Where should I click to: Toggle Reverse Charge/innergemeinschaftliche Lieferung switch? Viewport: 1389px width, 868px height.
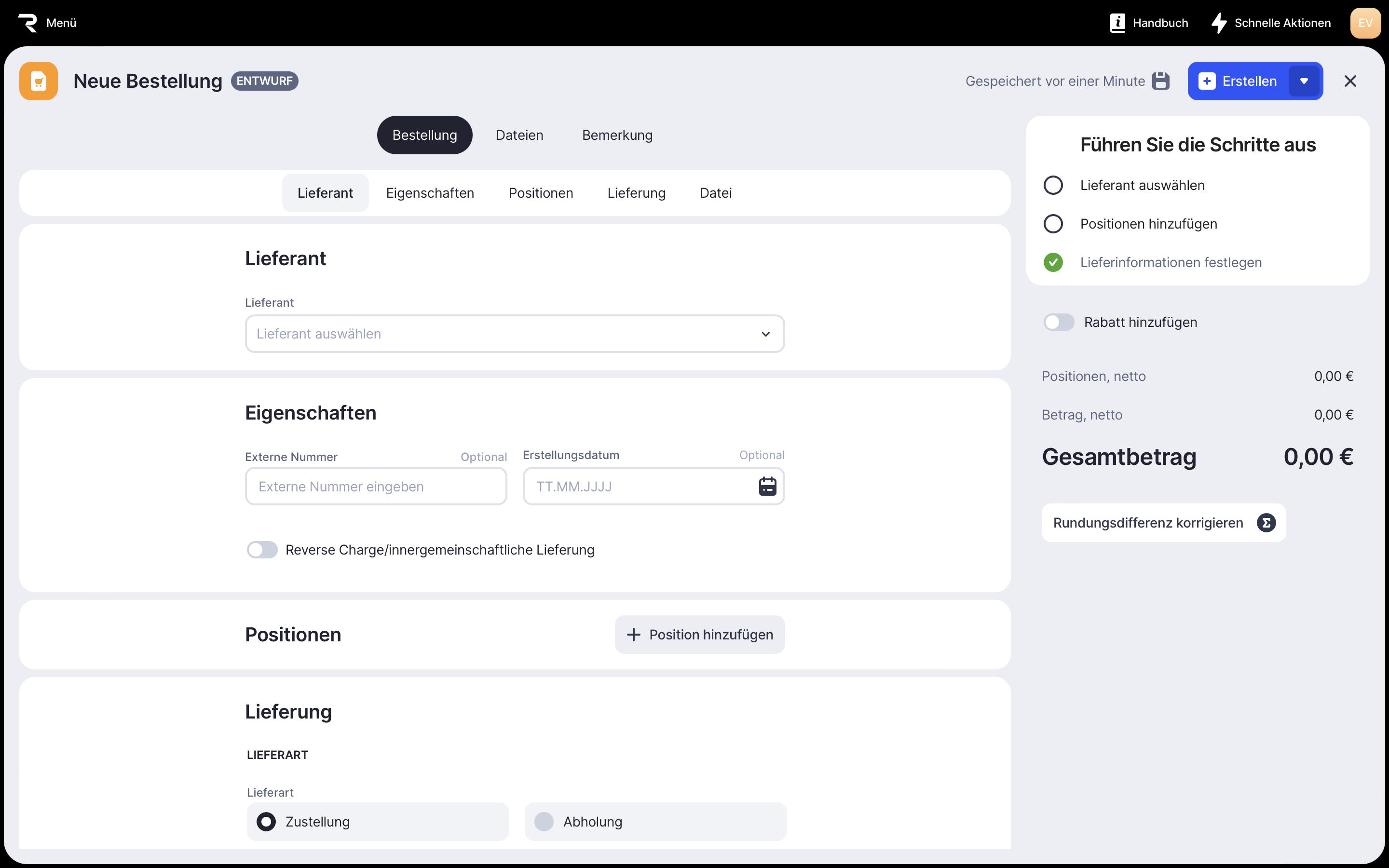pyautogui.click(x=262, y=549)
